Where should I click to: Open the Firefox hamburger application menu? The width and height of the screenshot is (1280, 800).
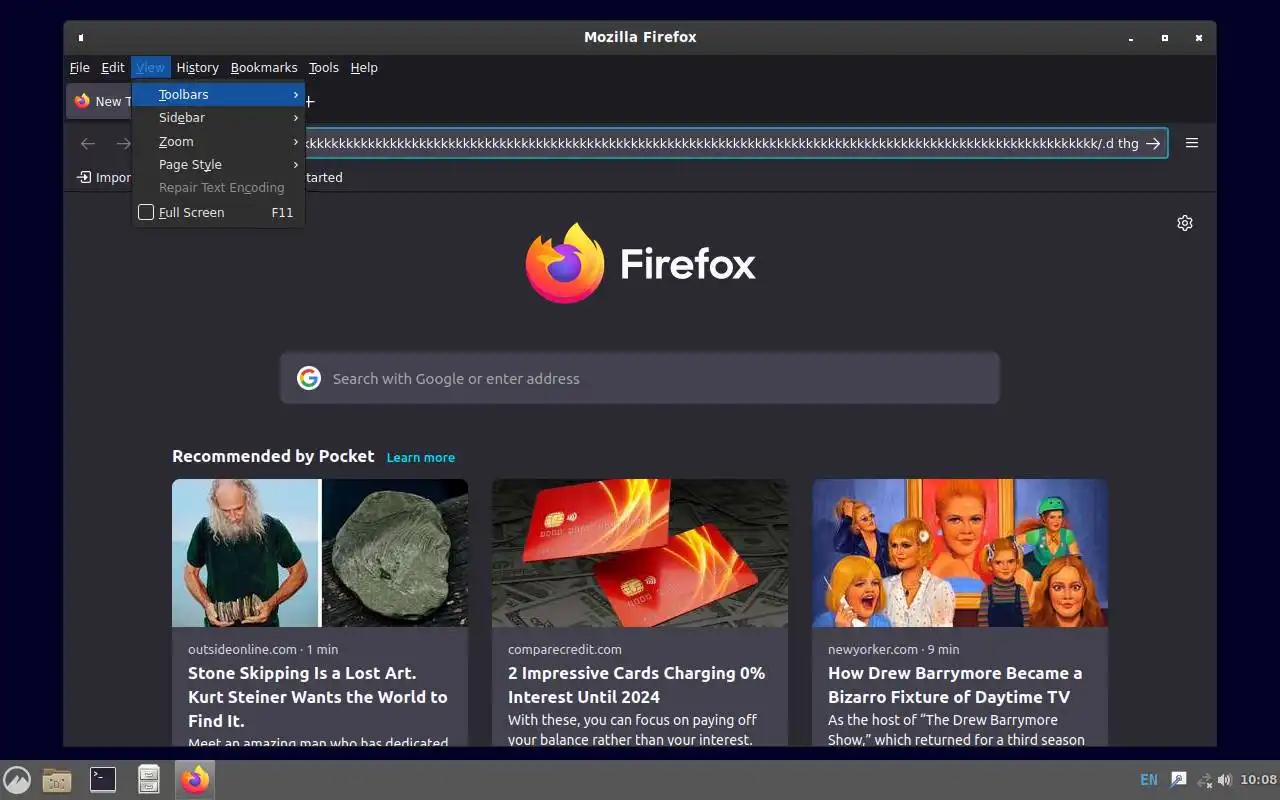pos(1191,143)
